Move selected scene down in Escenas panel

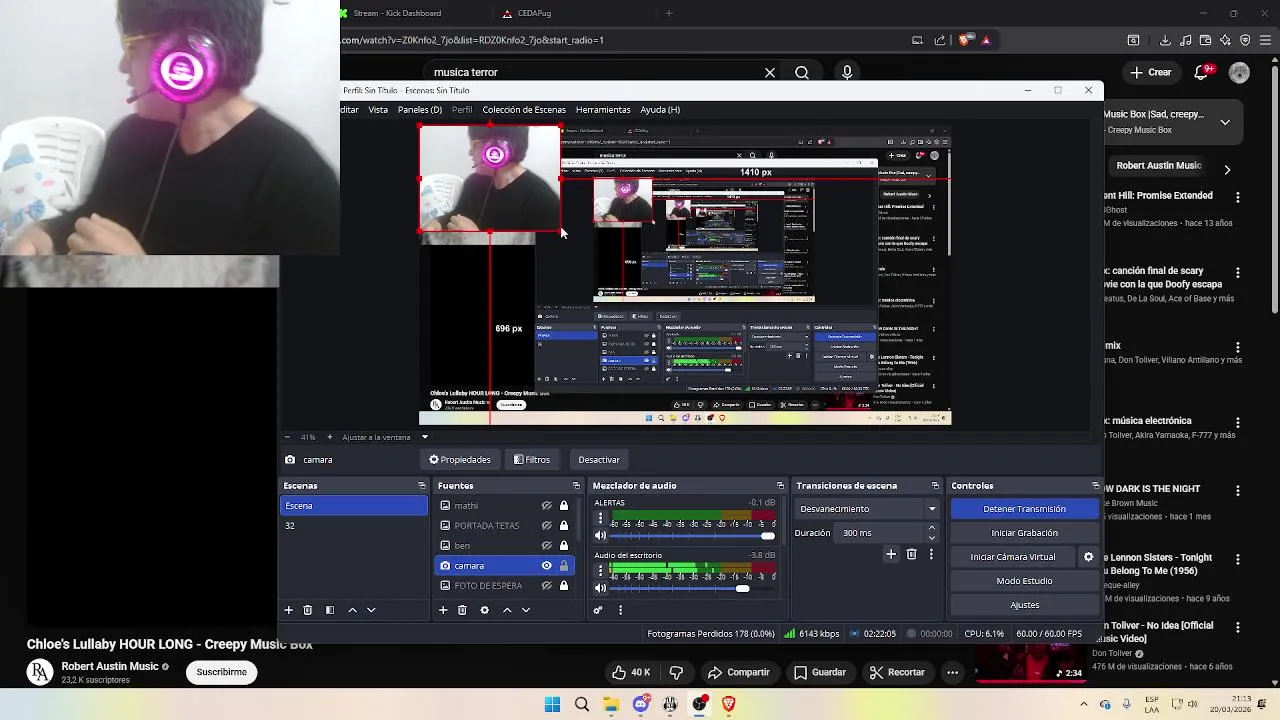click(371, 610)
